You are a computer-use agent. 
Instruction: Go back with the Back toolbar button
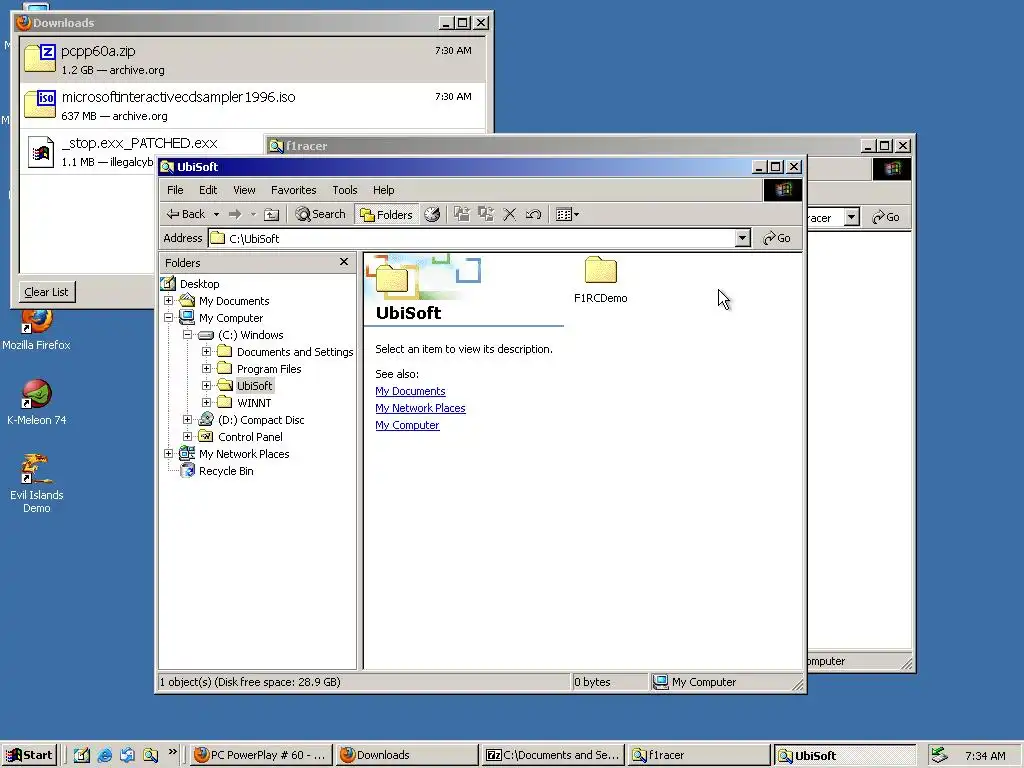click(x=185, y=214)
